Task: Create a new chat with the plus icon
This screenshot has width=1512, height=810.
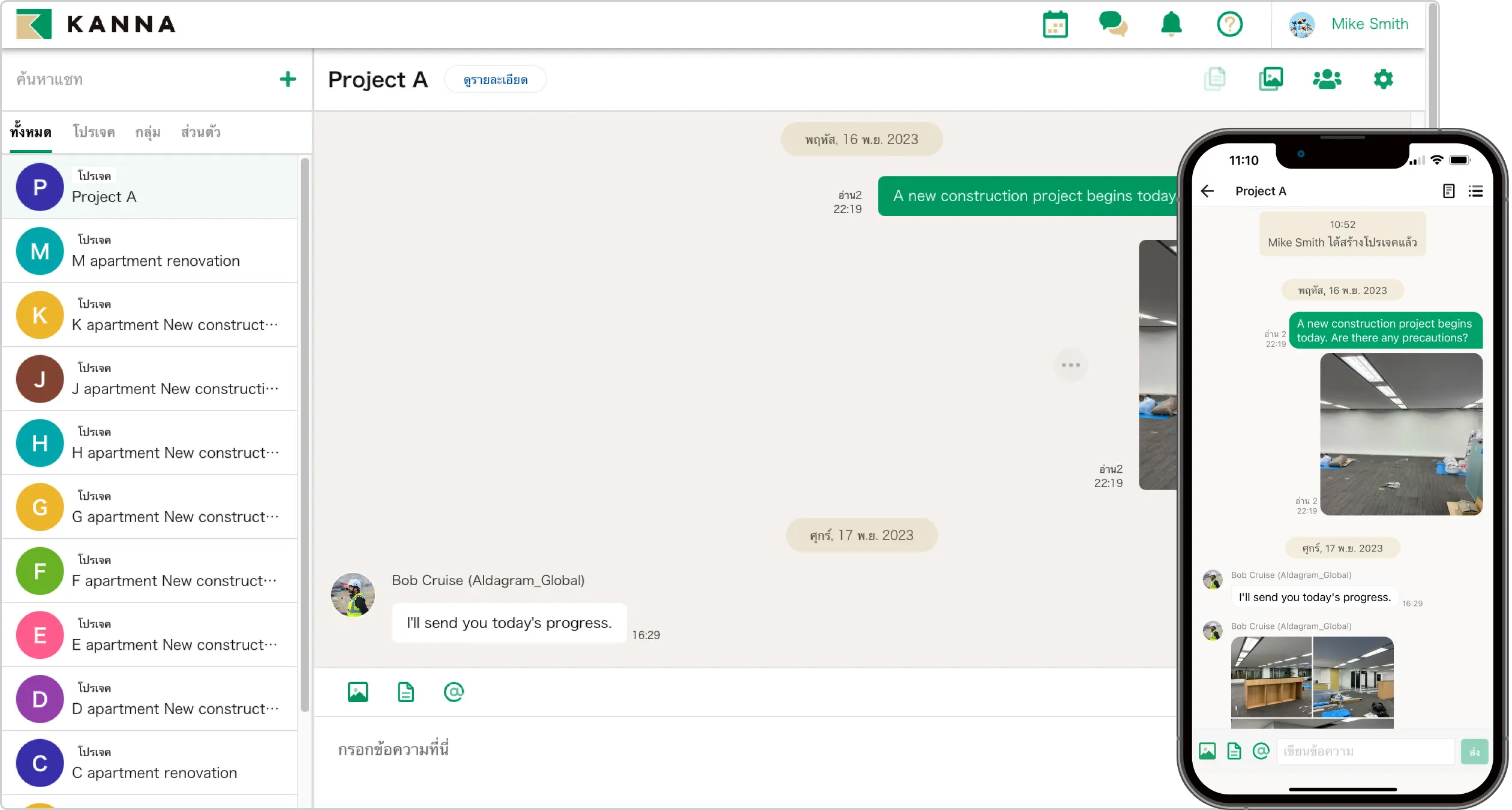Action: pos(287,79)
